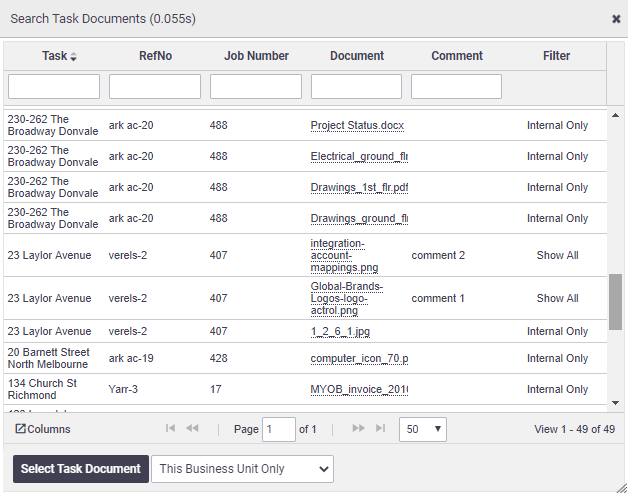Select the 20 Barnett Street North Melbourne cell

[48, 358]
